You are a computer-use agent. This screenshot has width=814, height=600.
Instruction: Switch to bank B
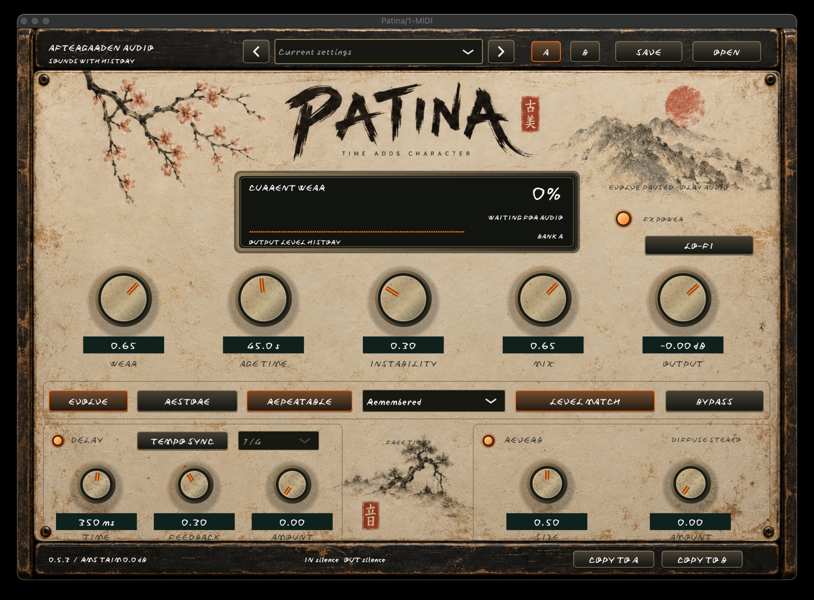(x=585, y=52)
